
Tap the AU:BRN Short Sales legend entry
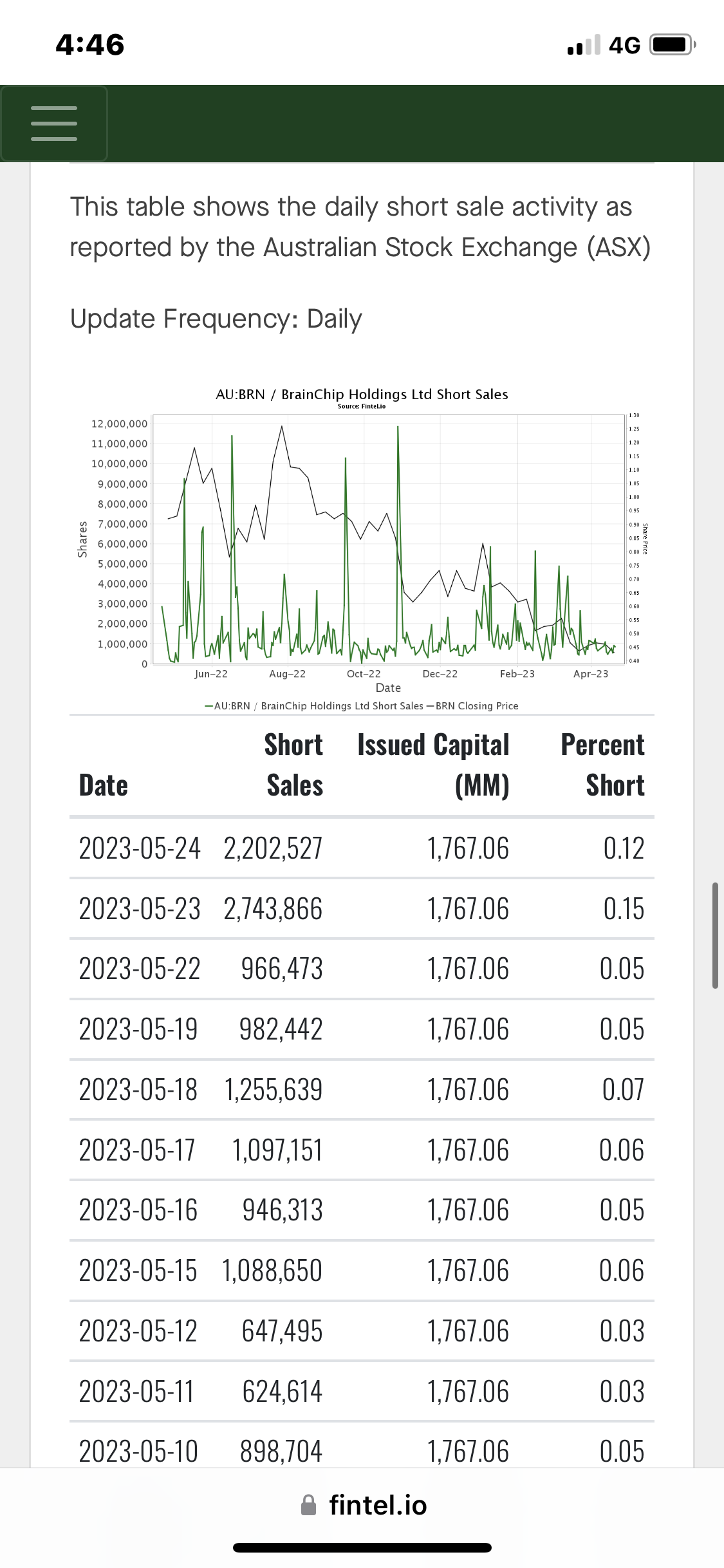314,705
